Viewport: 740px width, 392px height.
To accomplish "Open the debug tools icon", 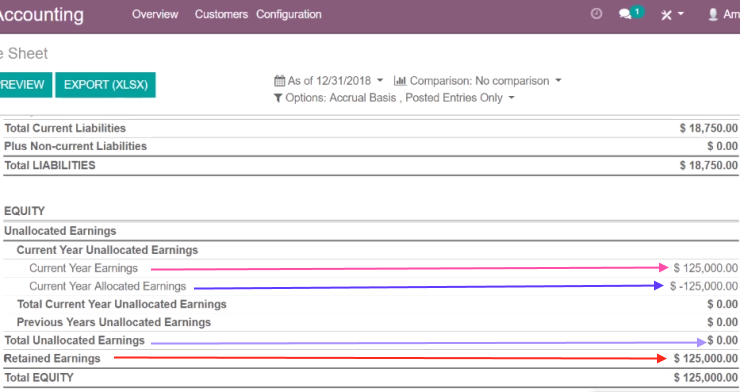I will [666, 15].
